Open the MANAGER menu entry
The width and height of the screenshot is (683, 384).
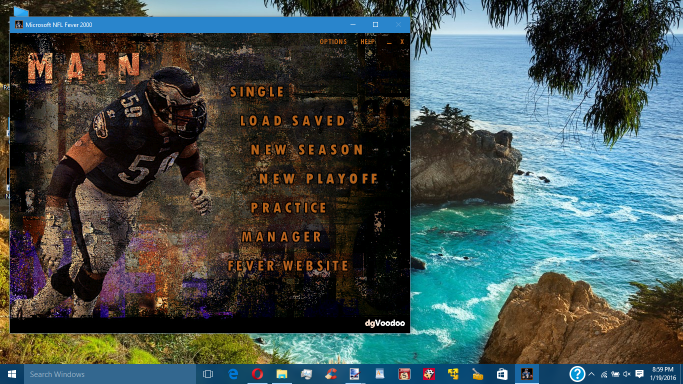[282, 237]
